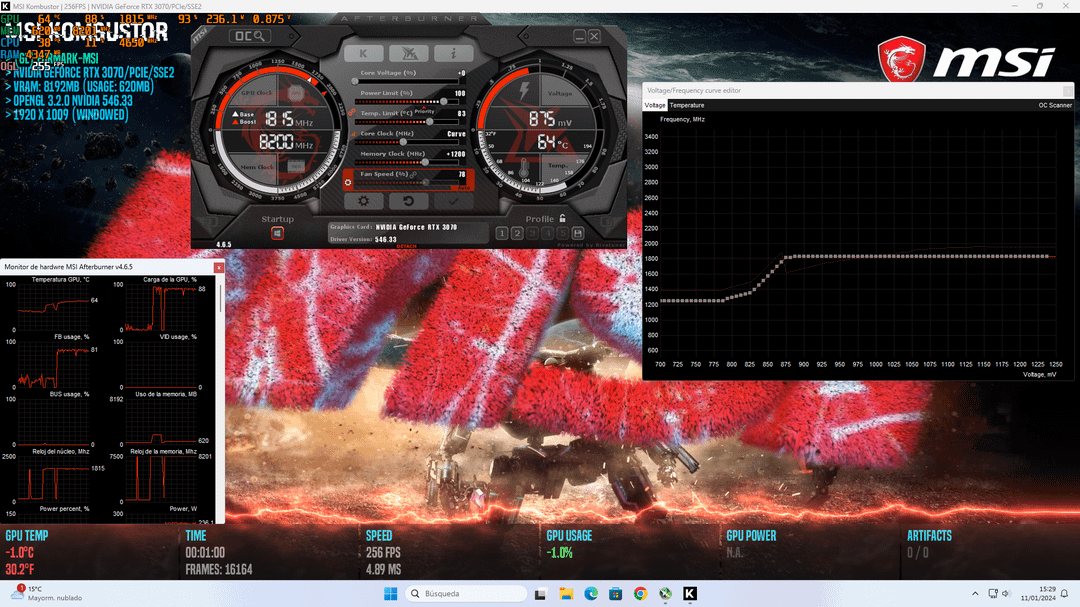The width and height of the screenshot is (1080, 607).
Task: Show hidden system tray icons
Action: [x=975, y=593]
